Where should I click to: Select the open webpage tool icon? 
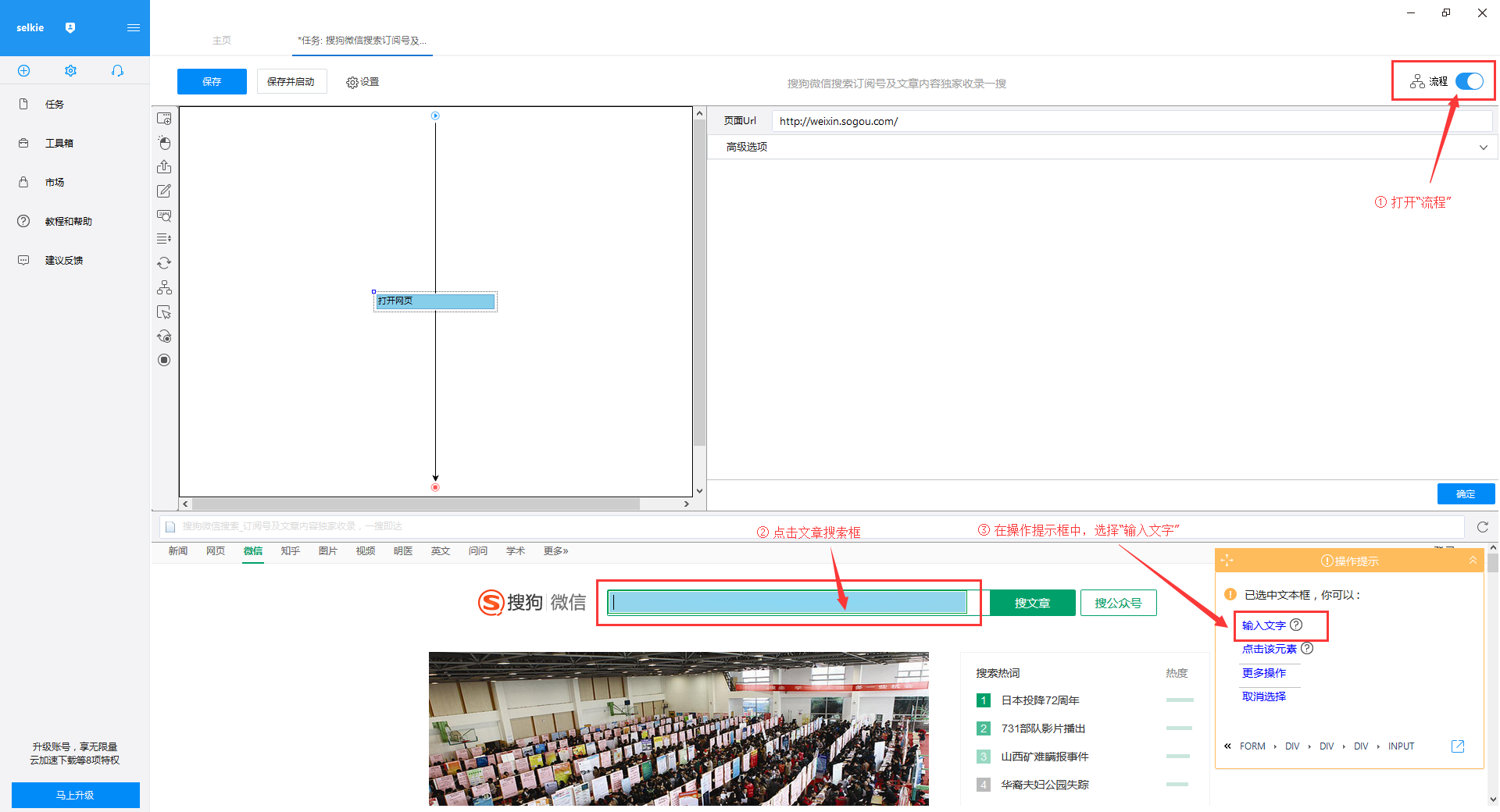[x=164, y=119]
